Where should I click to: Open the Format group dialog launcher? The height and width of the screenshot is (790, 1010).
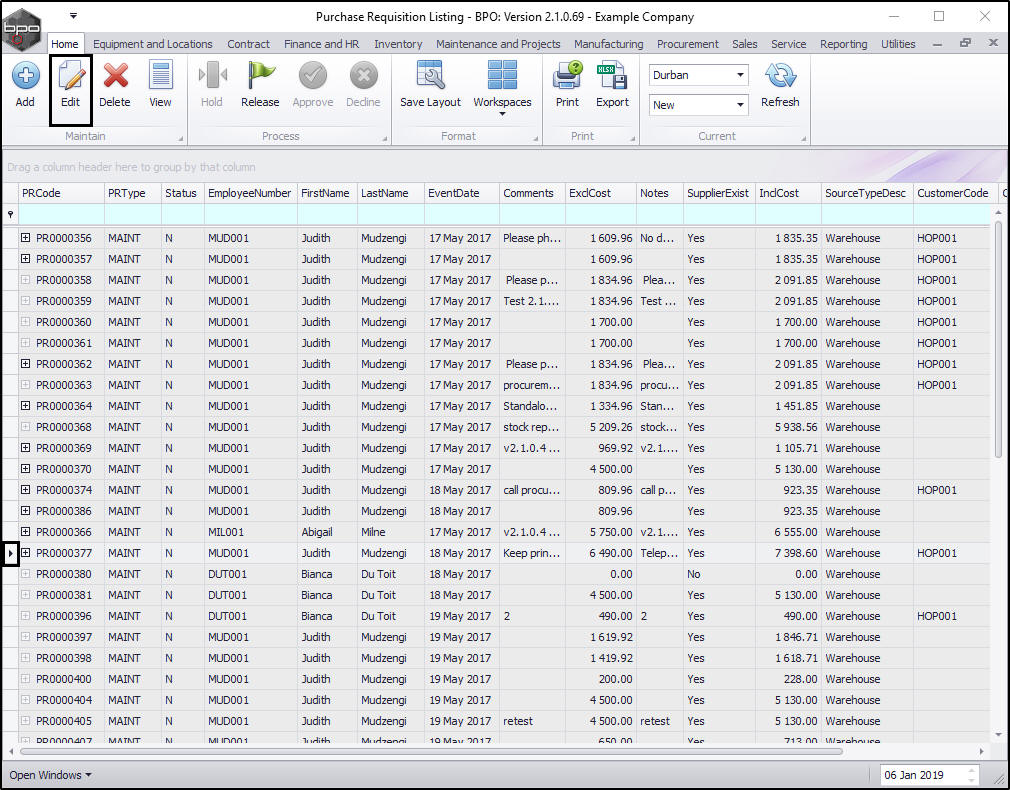click(x=536, y=138)
